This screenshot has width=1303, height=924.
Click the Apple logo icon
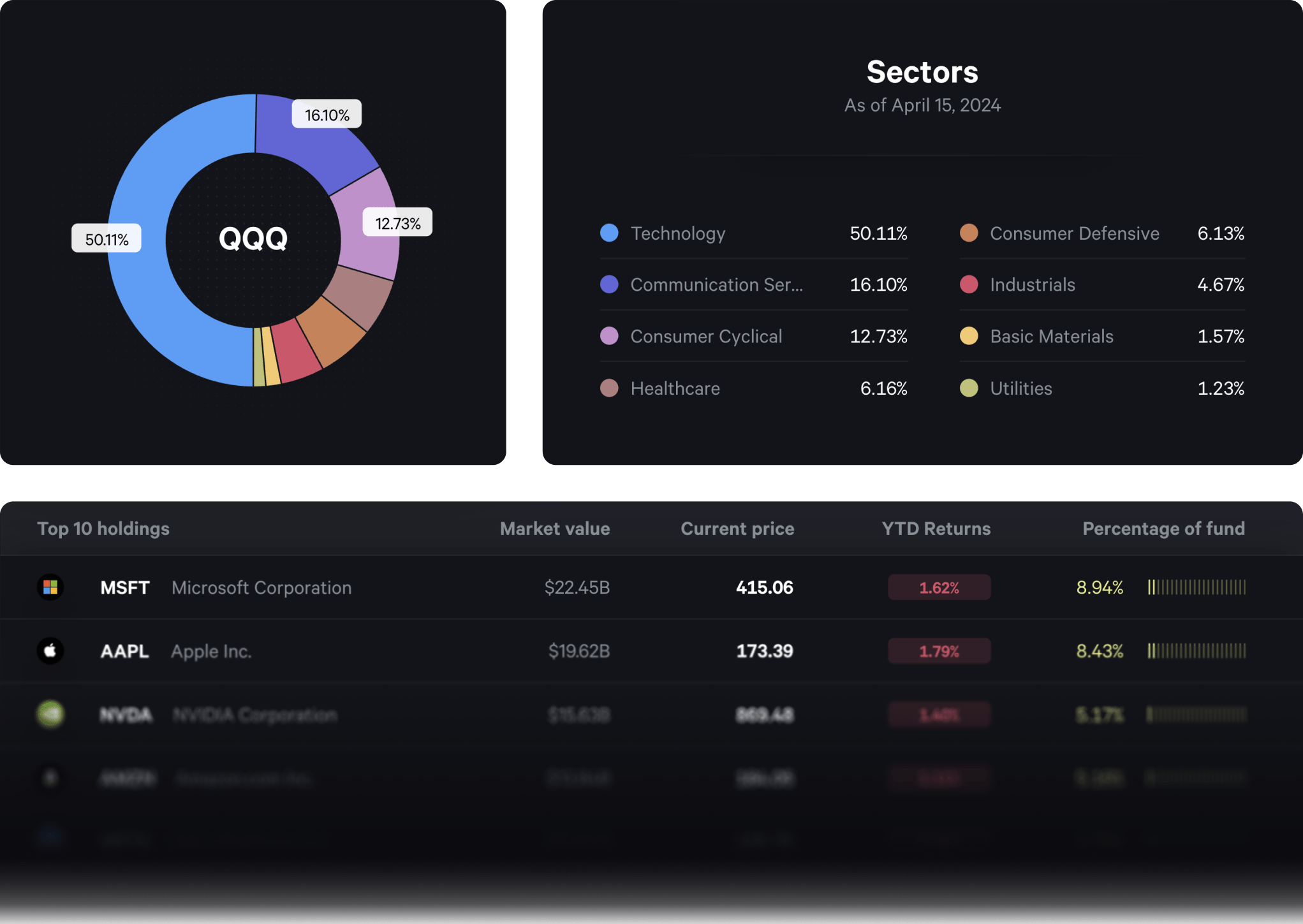50,650
